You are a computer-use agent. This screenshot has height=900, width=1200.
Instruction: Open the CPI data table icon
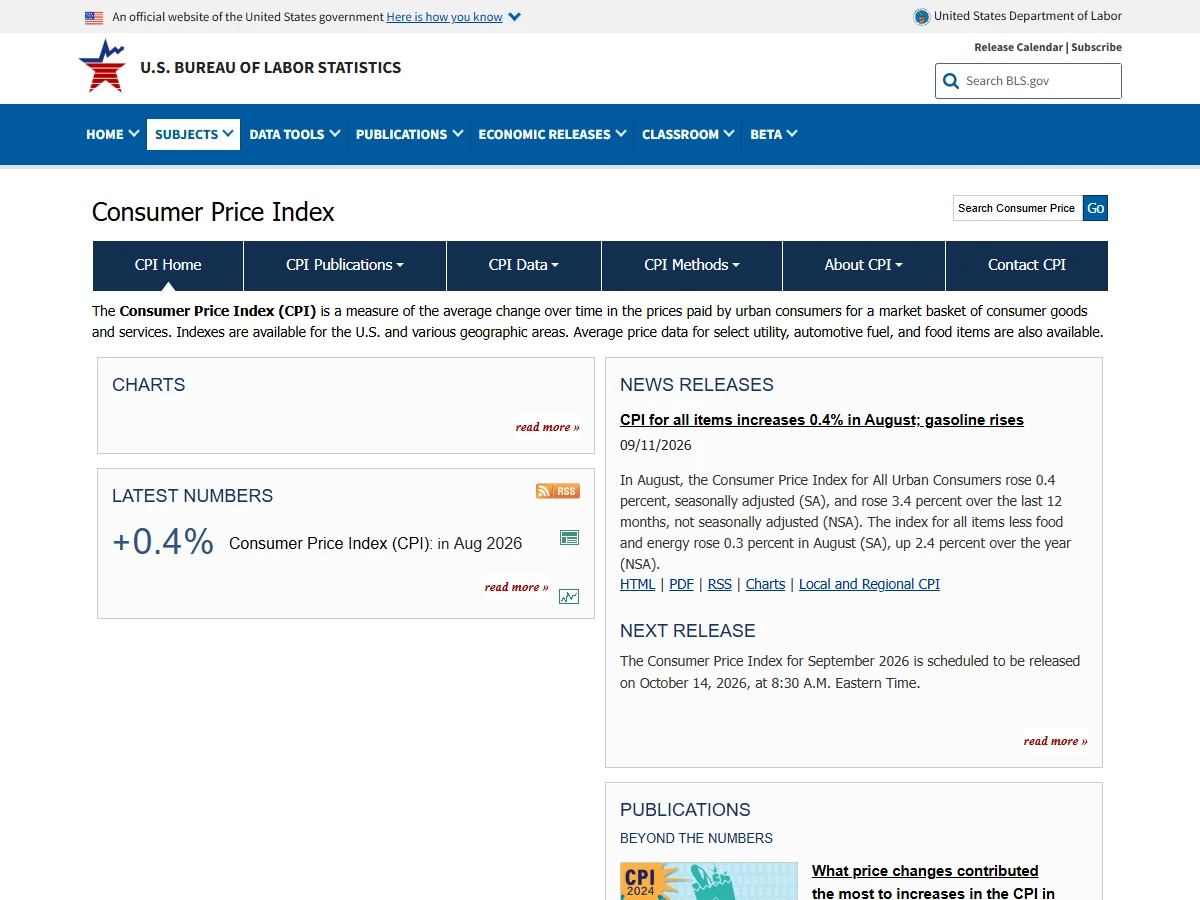[570, 538]
